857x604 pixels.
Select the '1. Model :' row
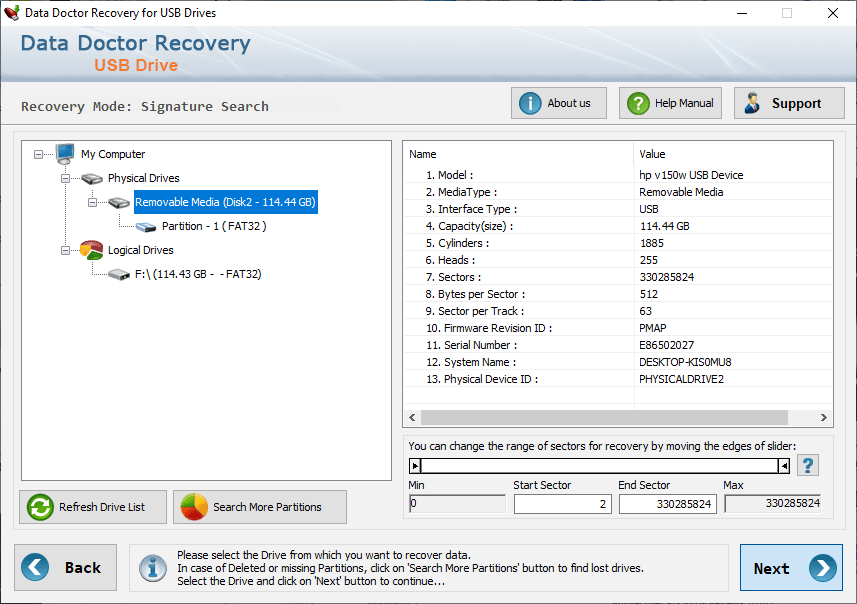pyautogui.click(x=618, y=175)
